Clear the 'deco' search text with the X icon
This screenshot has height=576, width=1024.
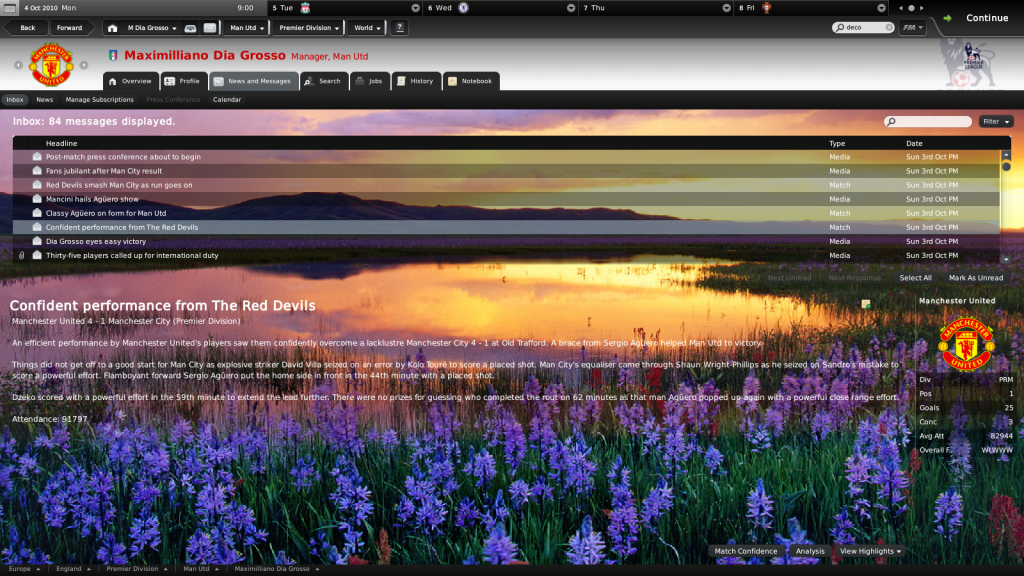click(889, 27)
